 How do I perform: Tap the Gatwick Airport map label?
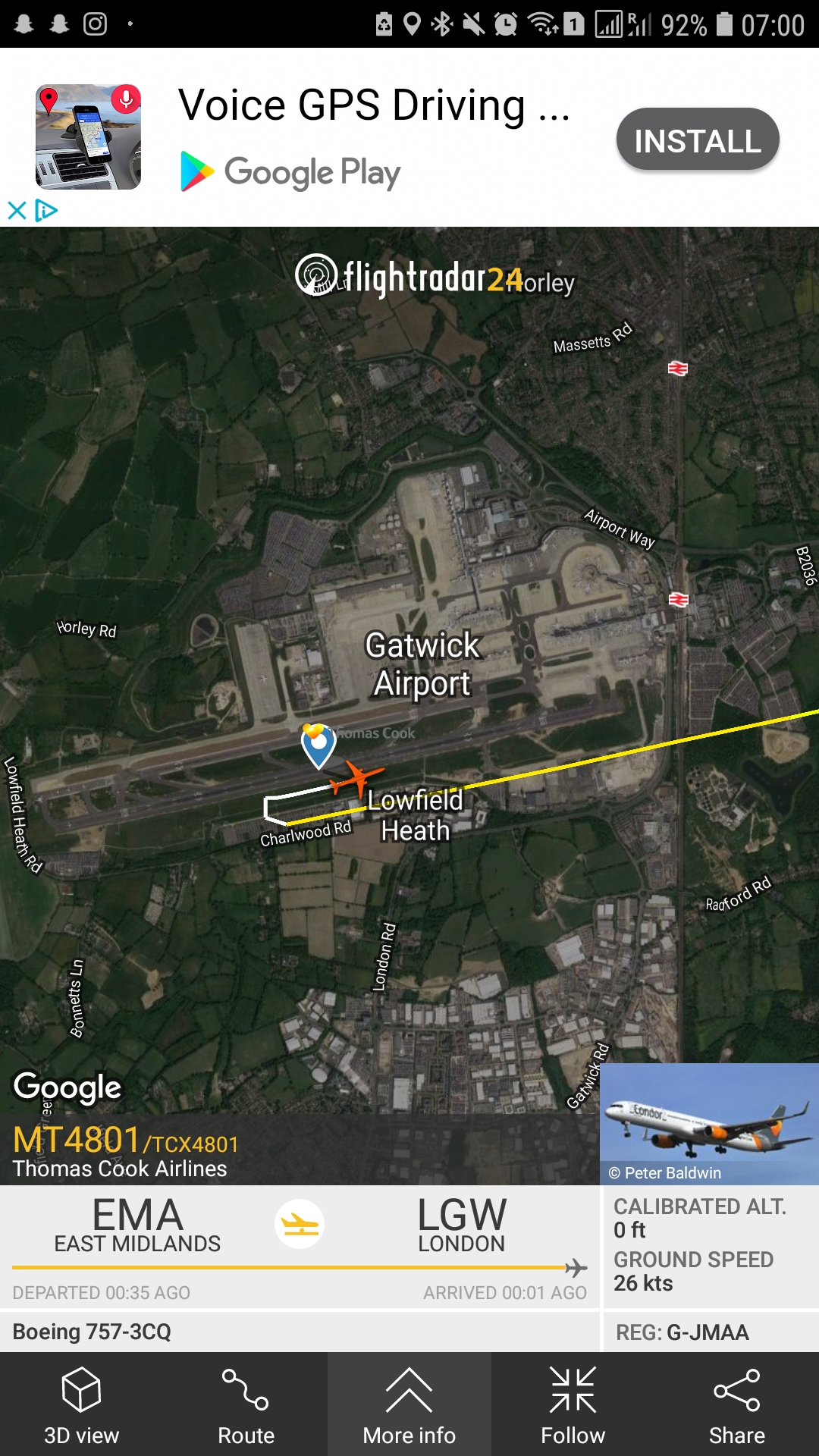coord(422,664)
